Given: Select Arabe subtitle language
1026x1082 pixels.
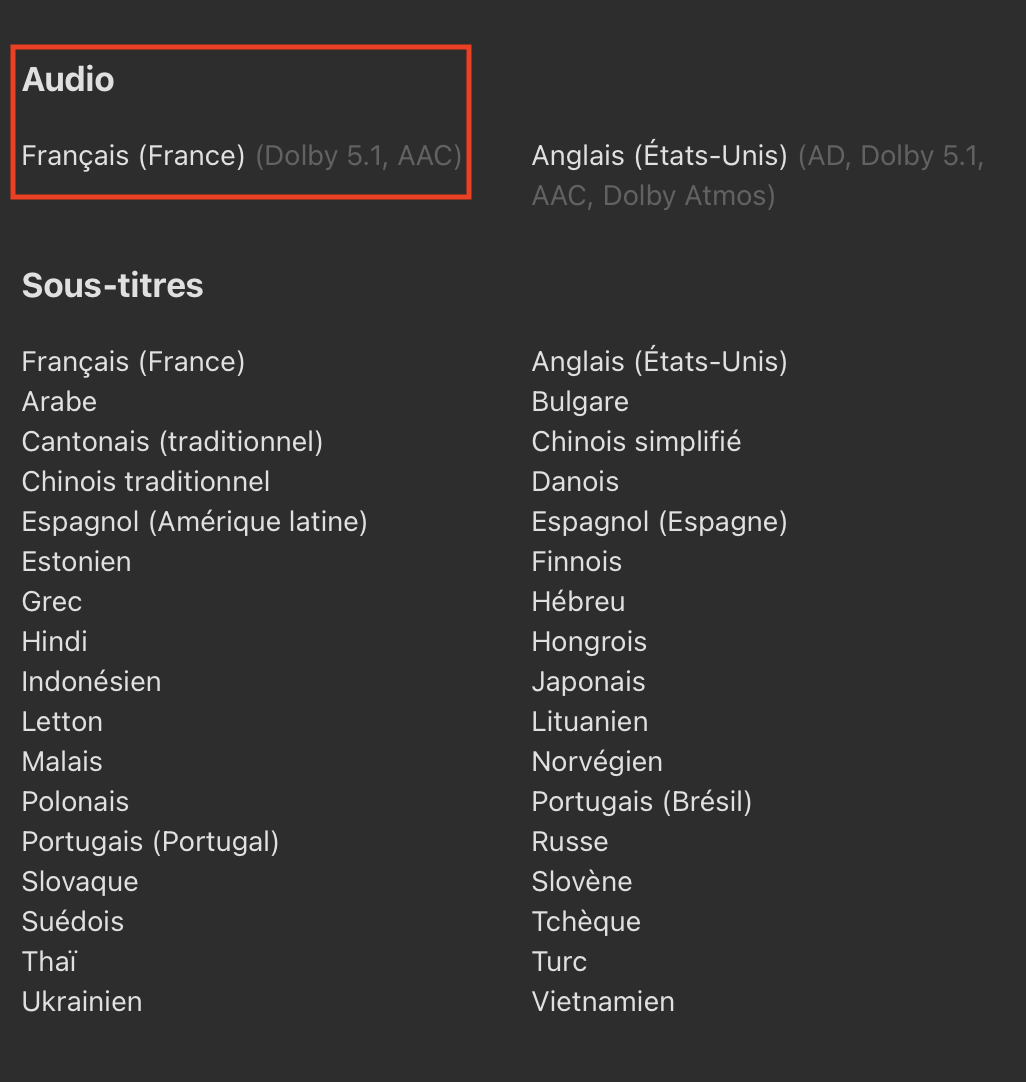Looking at the screenshot, I should [59, 401].
